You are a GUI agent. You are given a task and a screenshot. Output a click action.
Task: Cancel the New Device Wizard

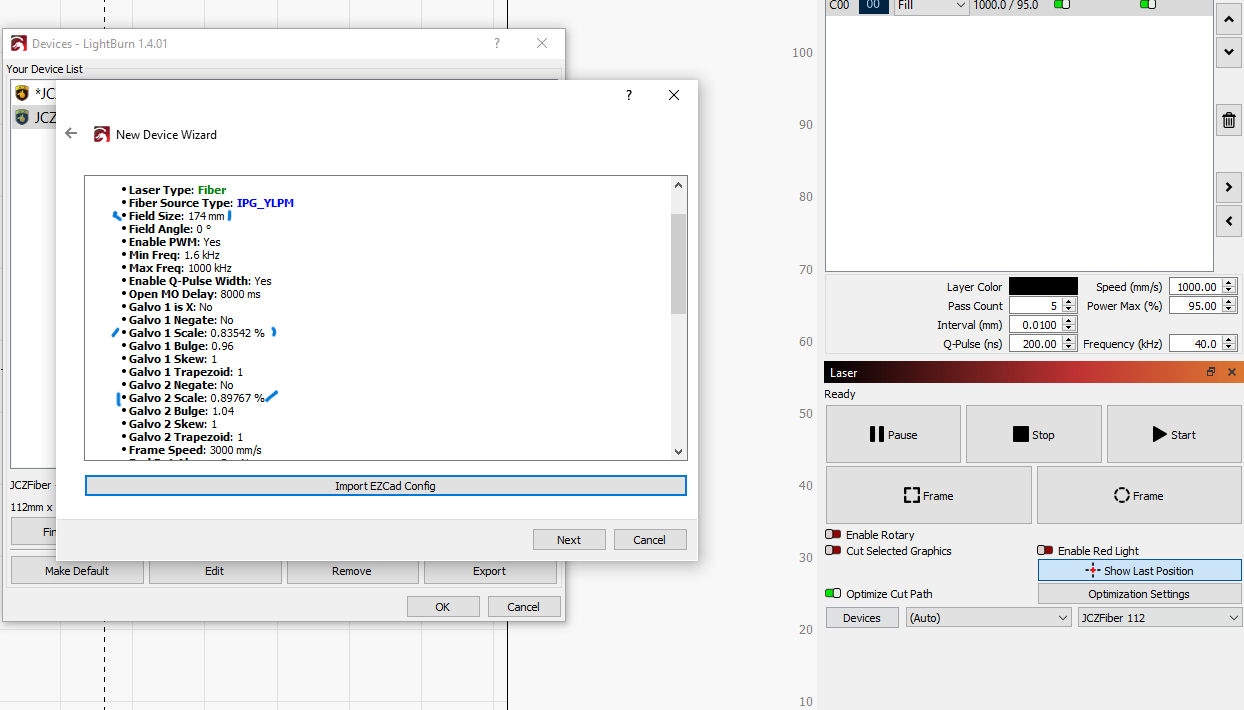click(650, 540)
